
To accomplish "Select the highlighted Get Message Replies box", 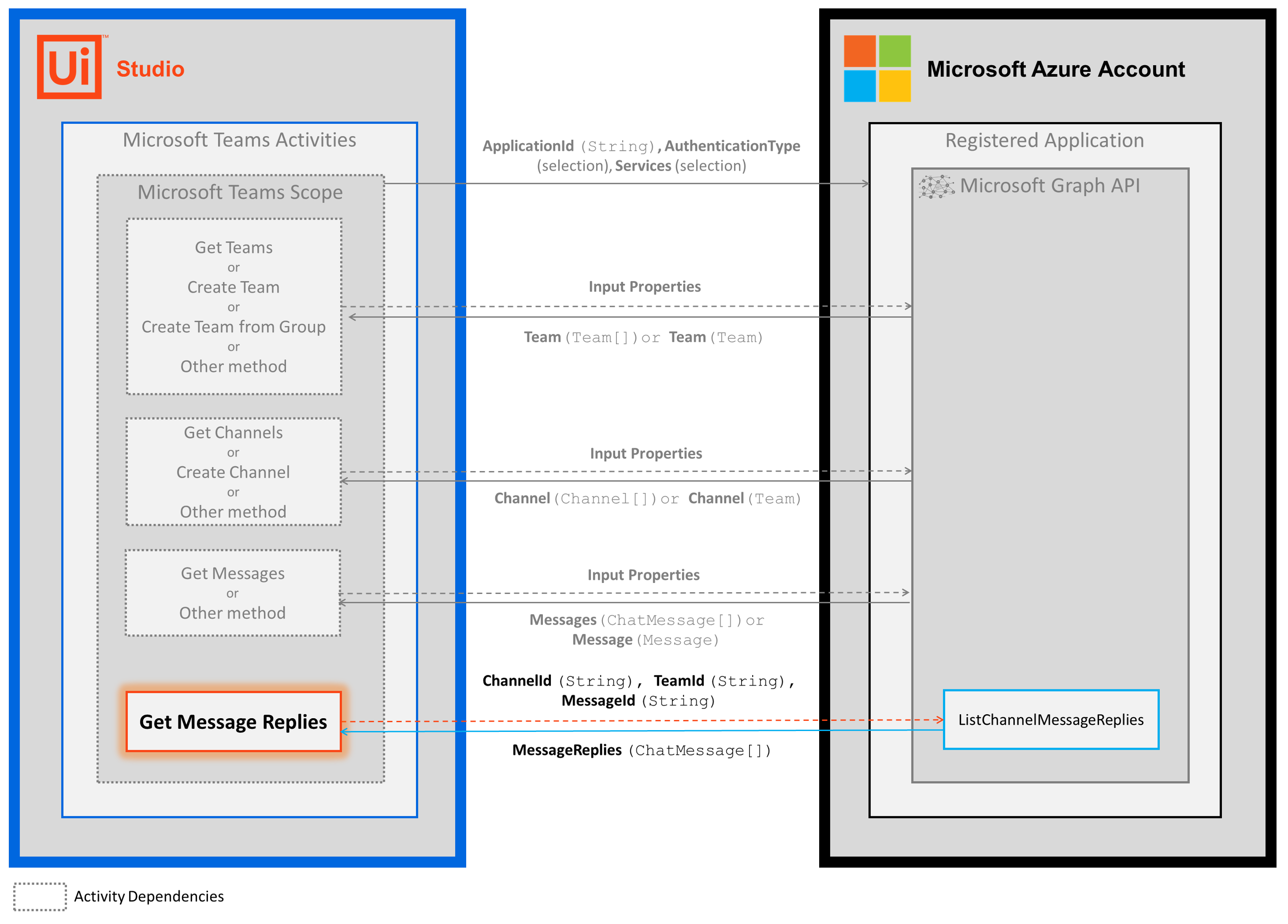I will pos(233,721).
